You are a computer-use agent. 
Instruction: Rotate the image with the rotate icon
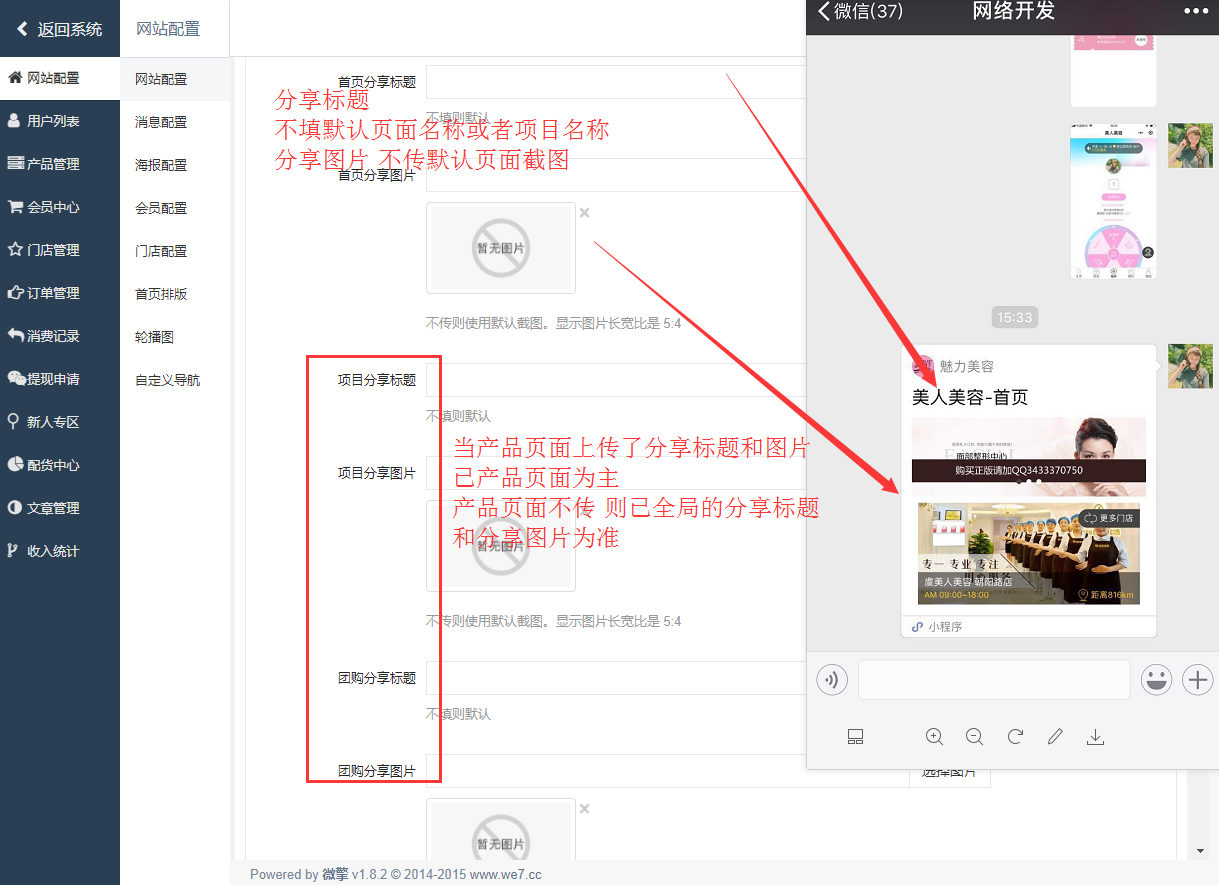pyautogui.click(x=1015, y=737)
